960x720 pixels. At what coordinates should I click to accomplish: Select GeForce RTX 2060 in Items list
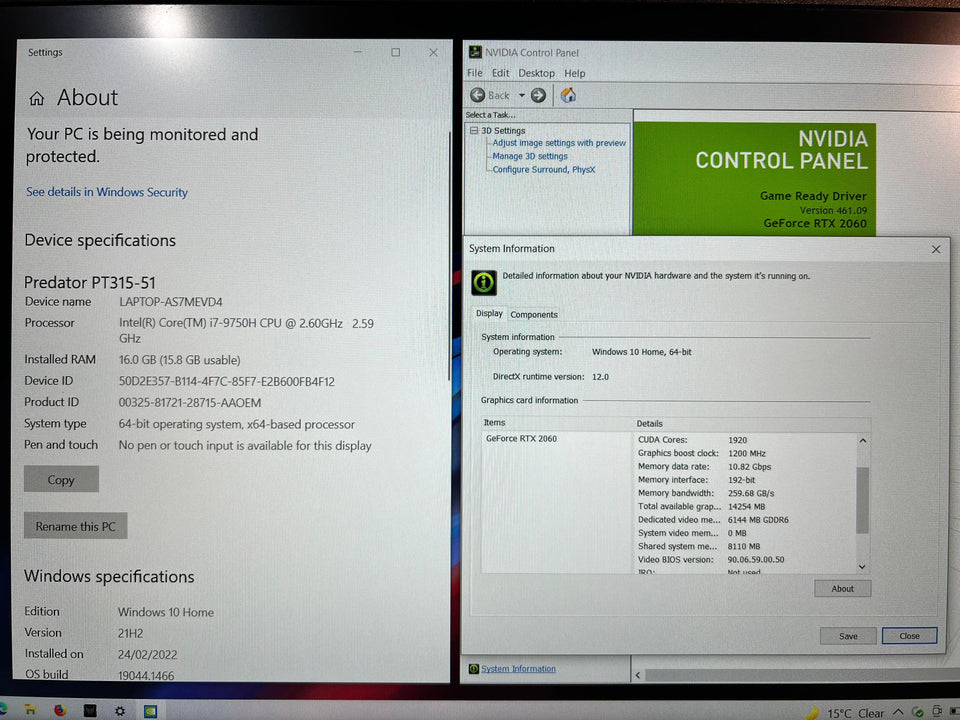point(522,438)
